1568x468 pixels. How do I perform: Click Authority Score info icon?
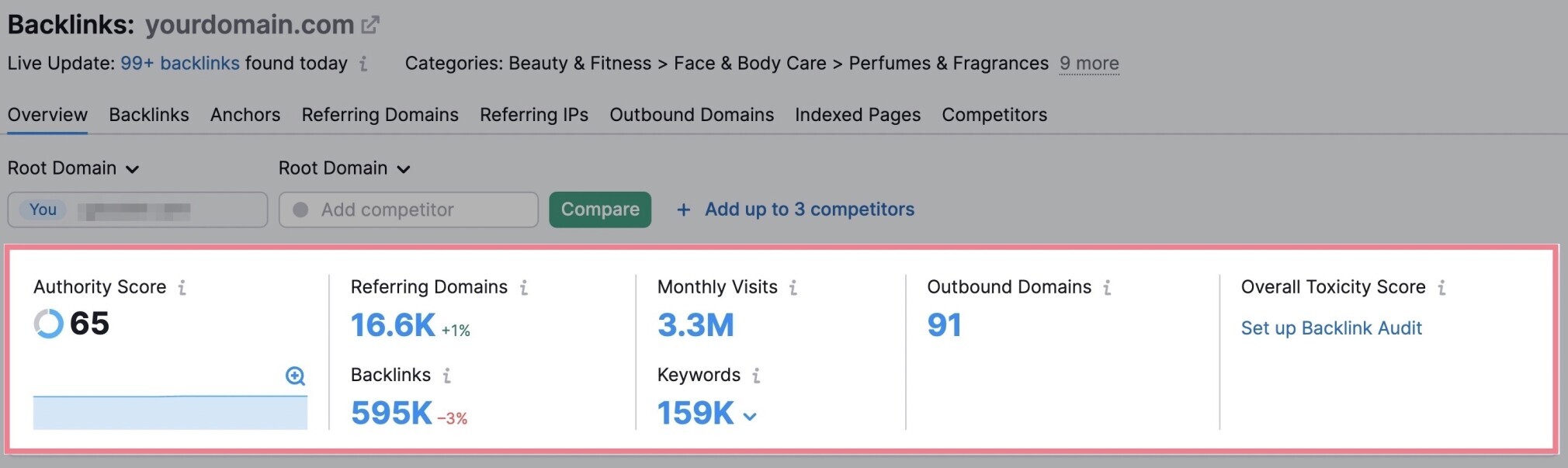click(x=182, y=288)
